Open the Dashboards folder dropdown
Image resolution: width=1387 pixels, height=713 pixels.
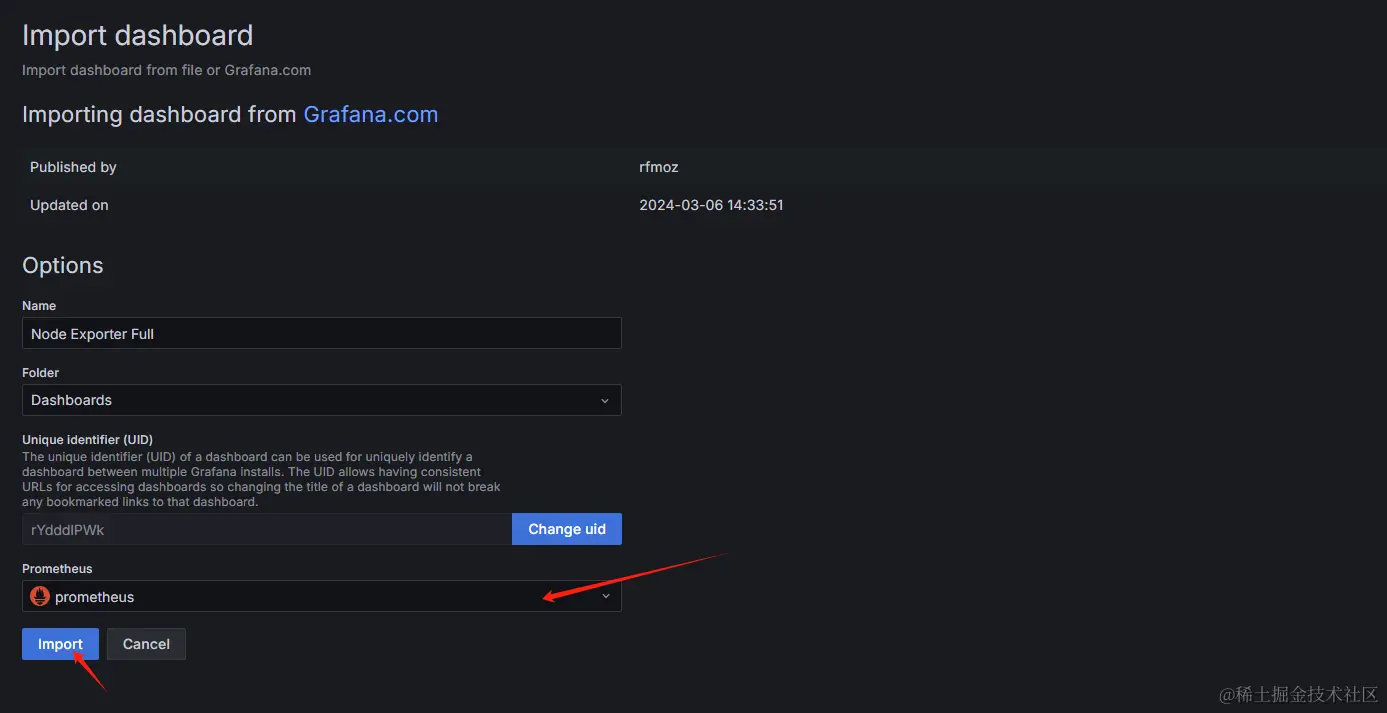coord(321,400)
